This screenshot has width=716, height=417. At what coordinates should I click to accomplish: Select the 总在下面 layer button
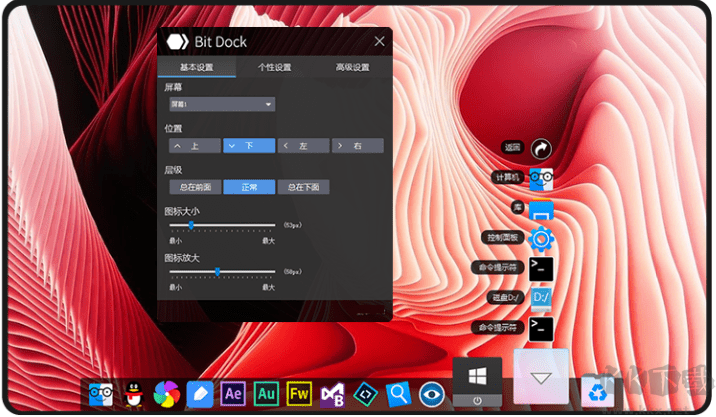click(303, 186)
